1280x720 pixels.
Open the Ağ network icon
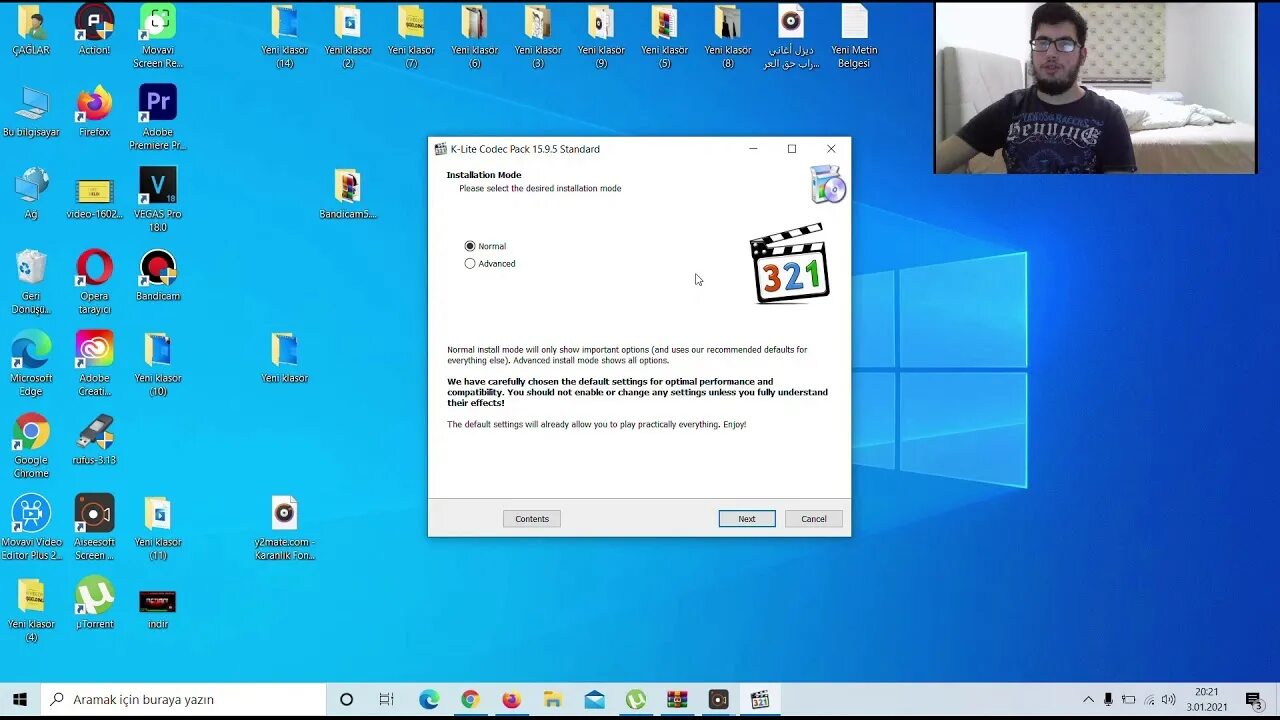tap(31, 194)
